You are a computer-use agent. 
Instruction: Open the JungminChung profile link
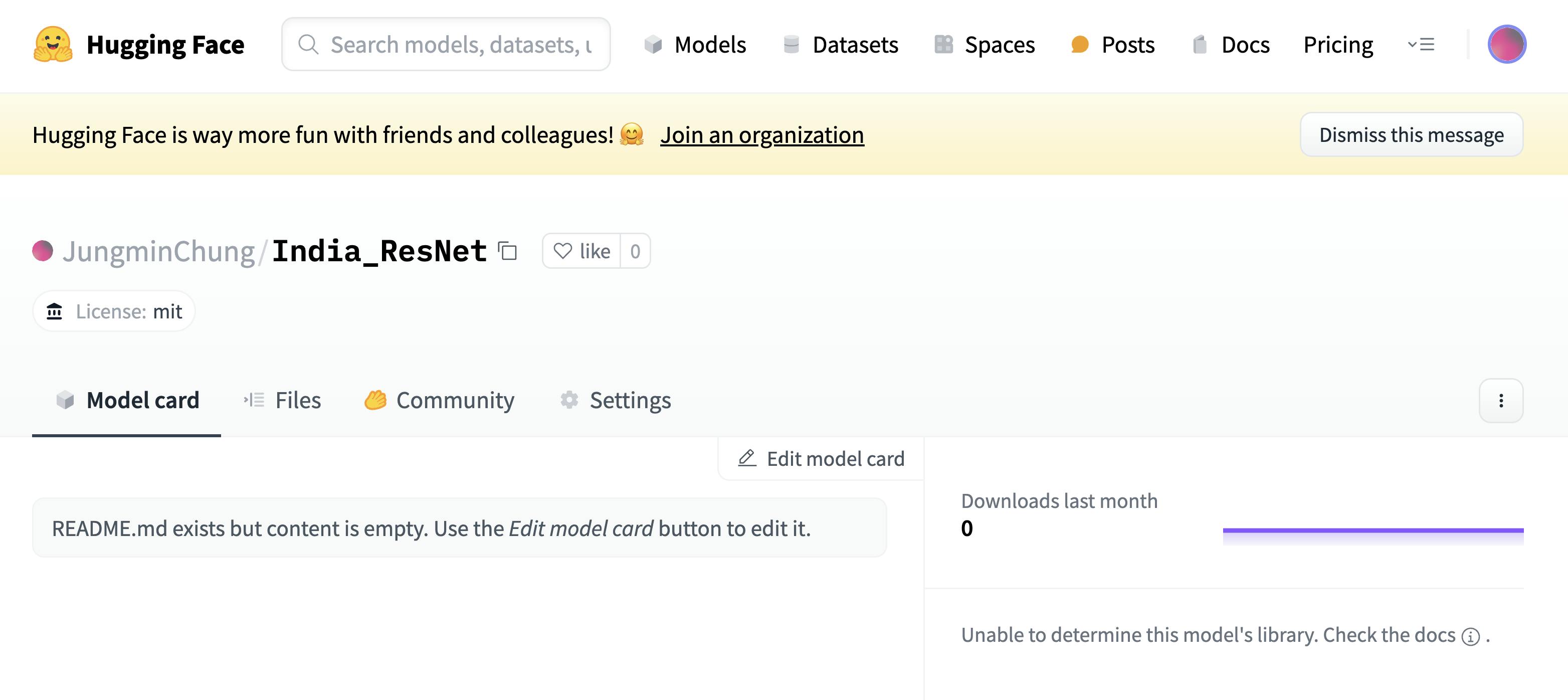(158, 251)
